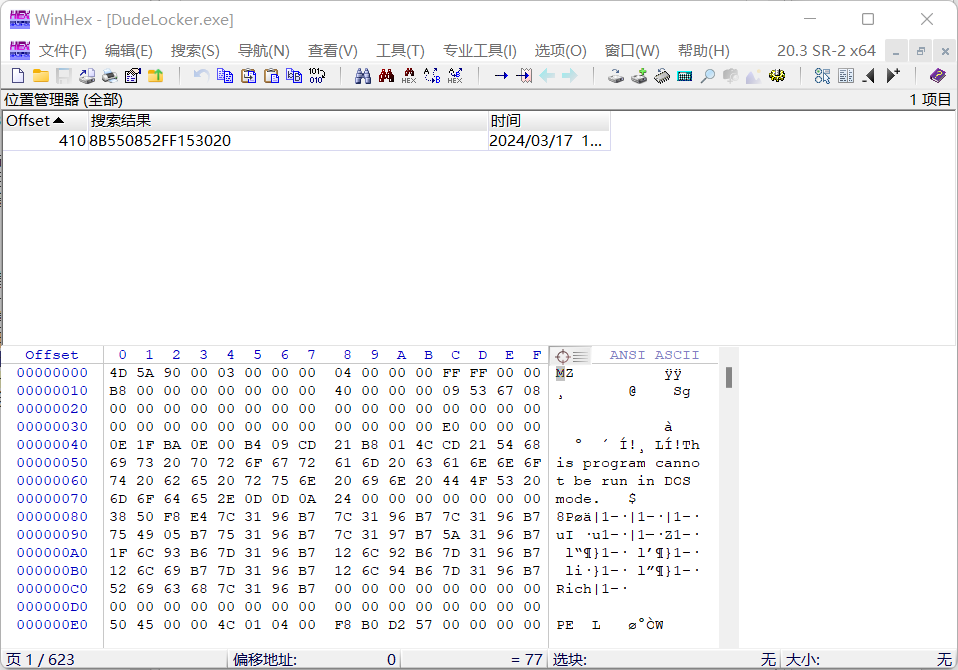
Task: Click the Copy Block icon
Action: (225, 76)
